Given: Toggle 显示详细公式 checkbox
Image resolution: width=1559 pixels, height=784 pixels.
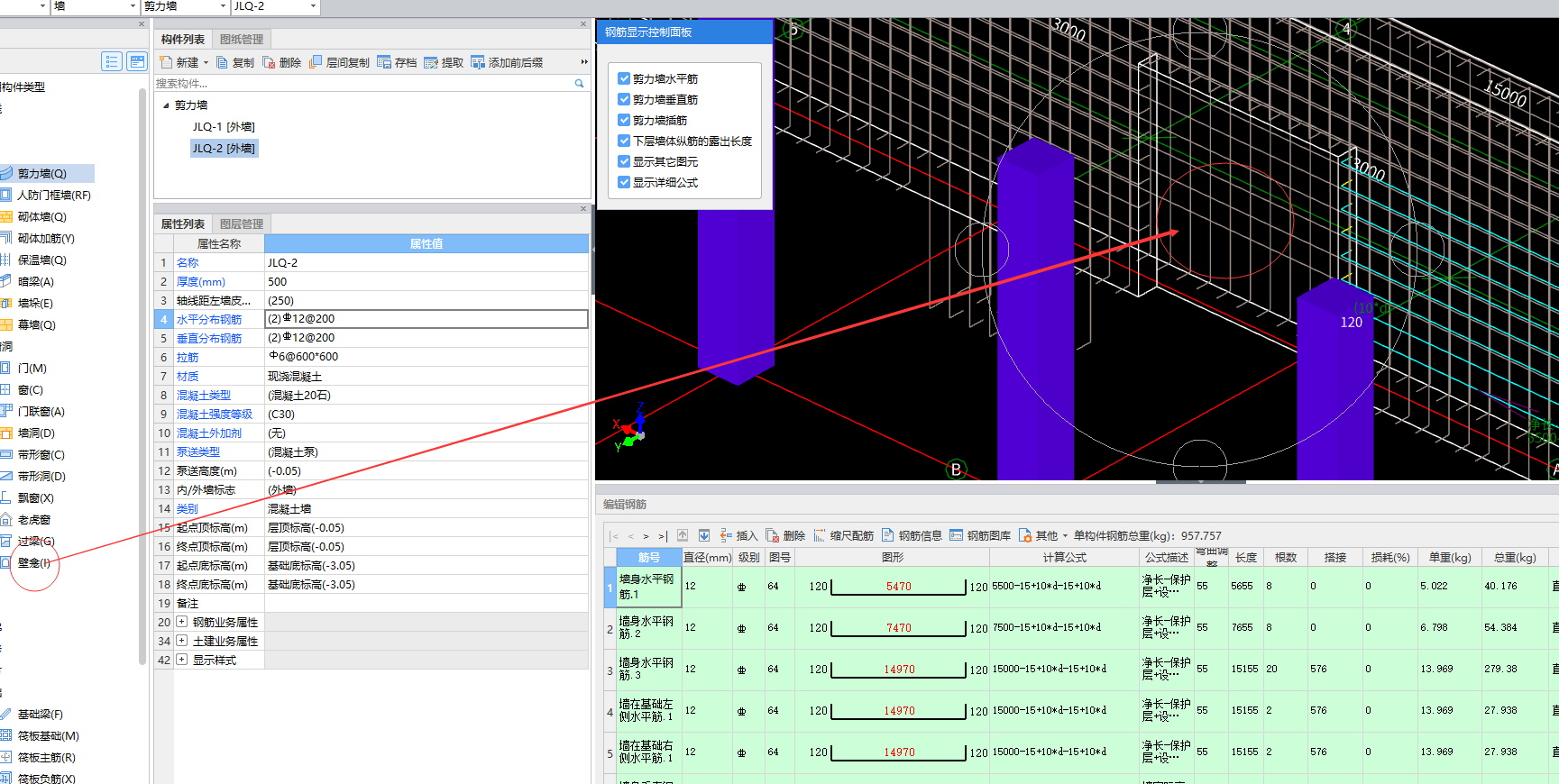Looking at the screenshot, I should click(x=624, y=182).
